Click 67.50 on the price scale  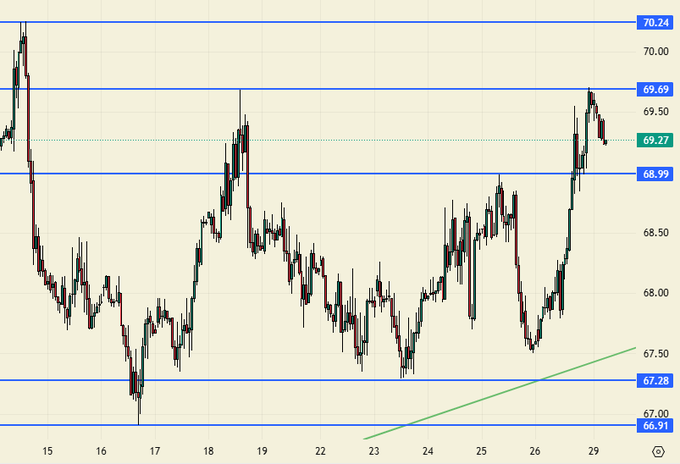656,353
